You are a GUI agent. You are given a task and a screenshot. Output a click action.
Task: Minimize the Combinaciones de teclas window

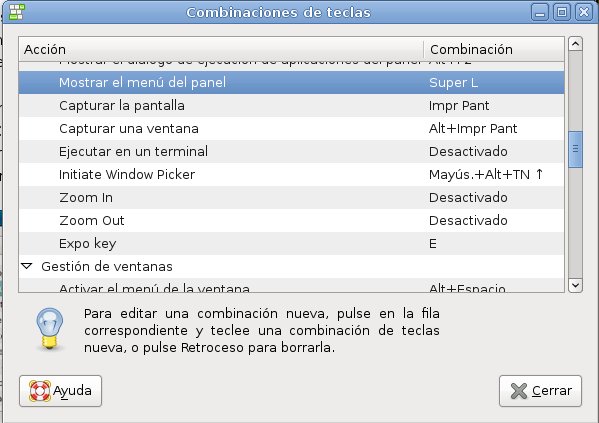tap(540, 13)
